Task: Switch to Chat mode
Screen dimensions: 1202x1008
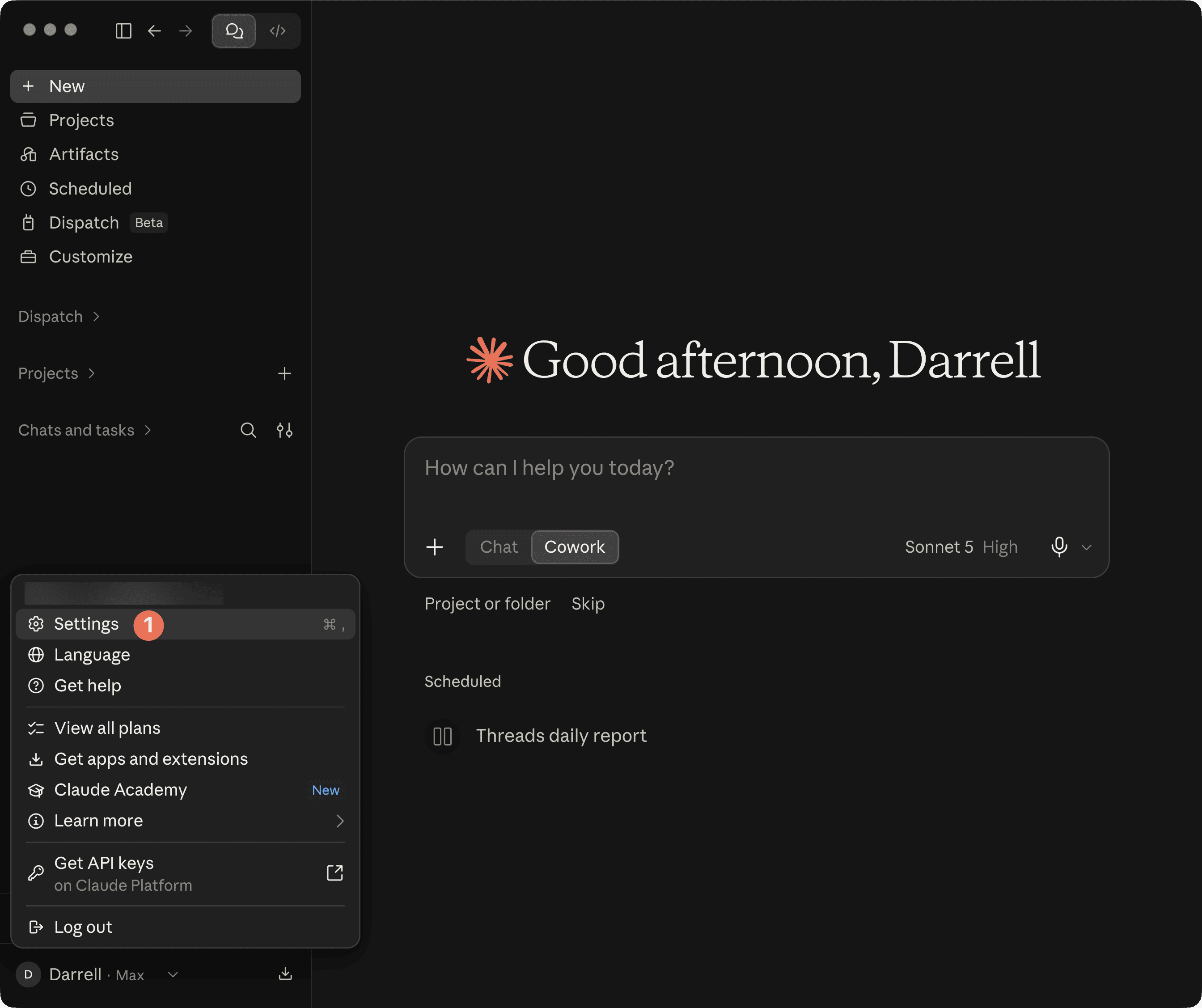Action: point(499,547)
